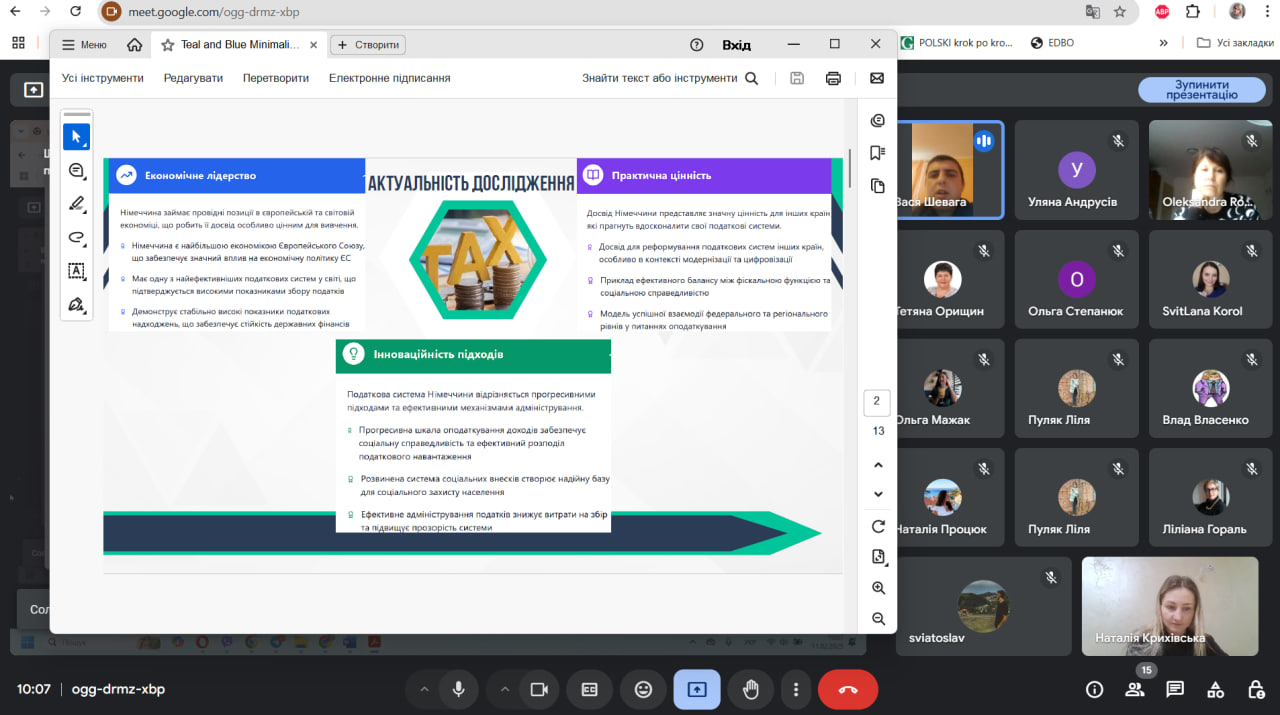Toggle the camera on or off
This screenshot has height=715, width=1280.
(x=539, y=689)
